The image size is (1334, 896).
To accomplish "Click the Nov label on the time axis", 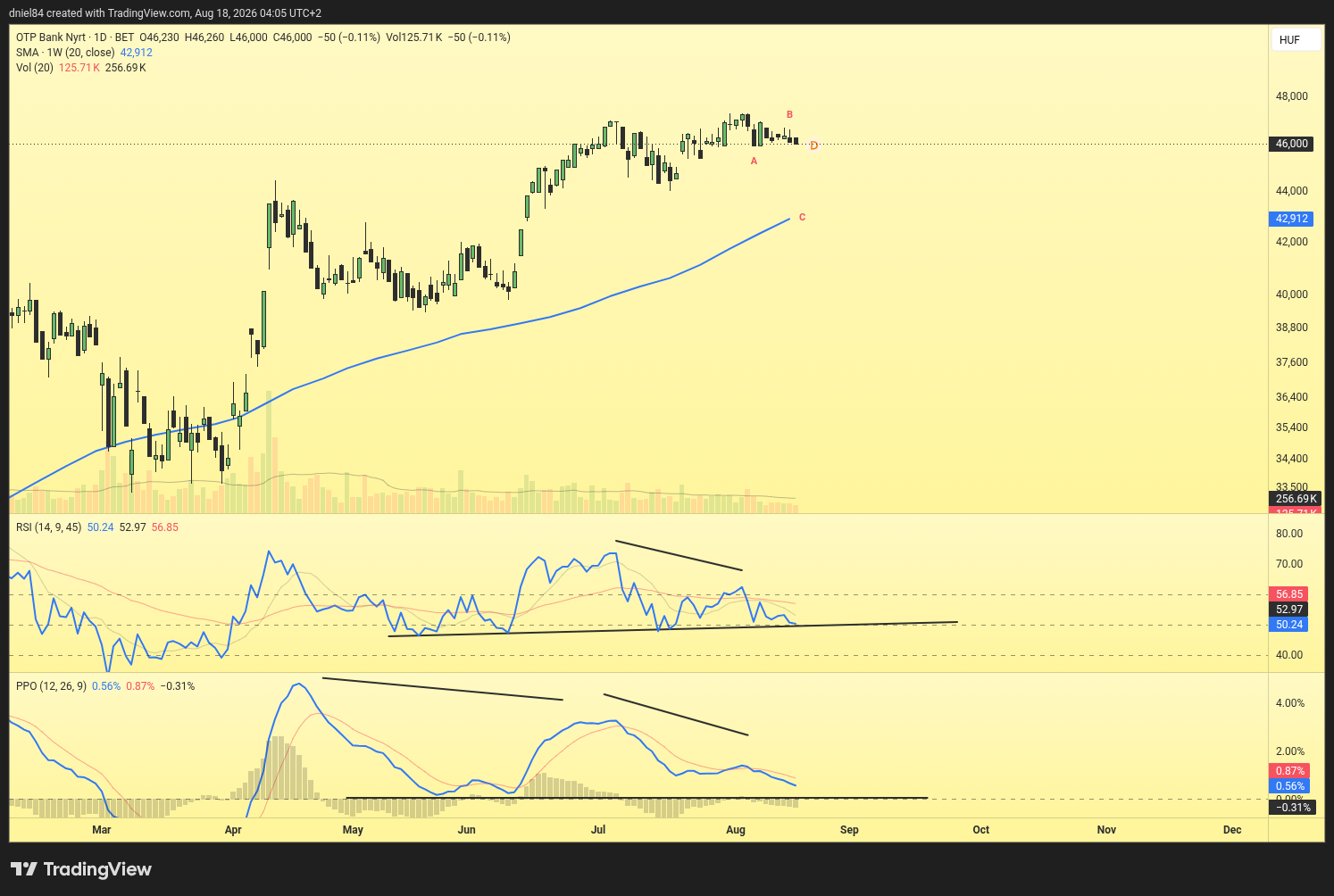I will (x=1106, y=830).
